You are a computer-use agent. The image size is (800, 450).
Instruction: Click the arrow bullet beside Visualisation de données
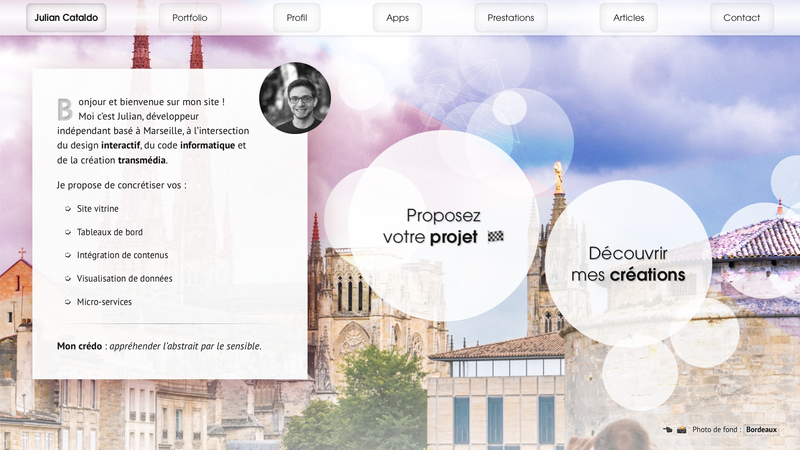(68, 279)
